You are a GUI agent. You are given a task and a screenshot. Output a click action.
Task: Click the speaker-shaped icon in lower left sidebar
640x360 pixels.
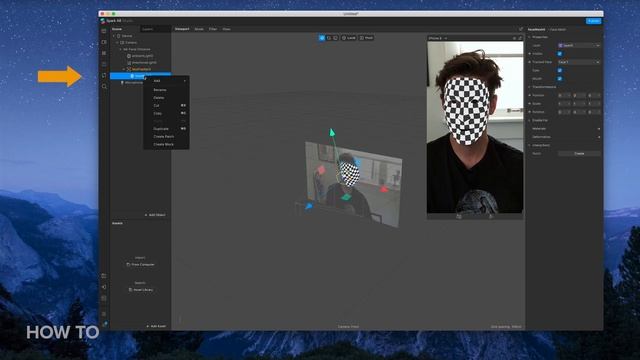click(104, 287)
